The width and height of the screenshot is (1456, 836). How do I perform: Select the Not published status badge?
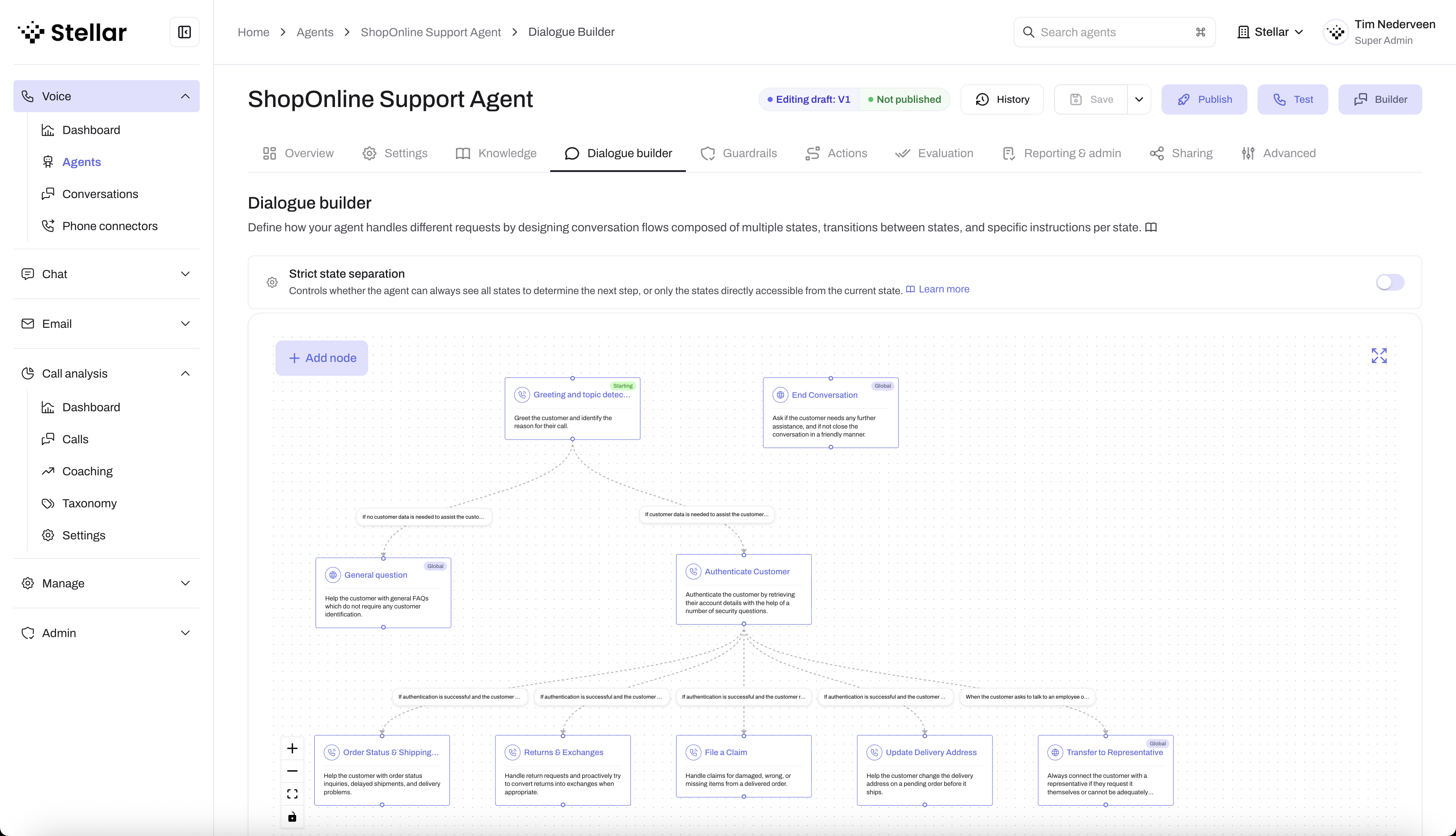(x=905, y=99)
